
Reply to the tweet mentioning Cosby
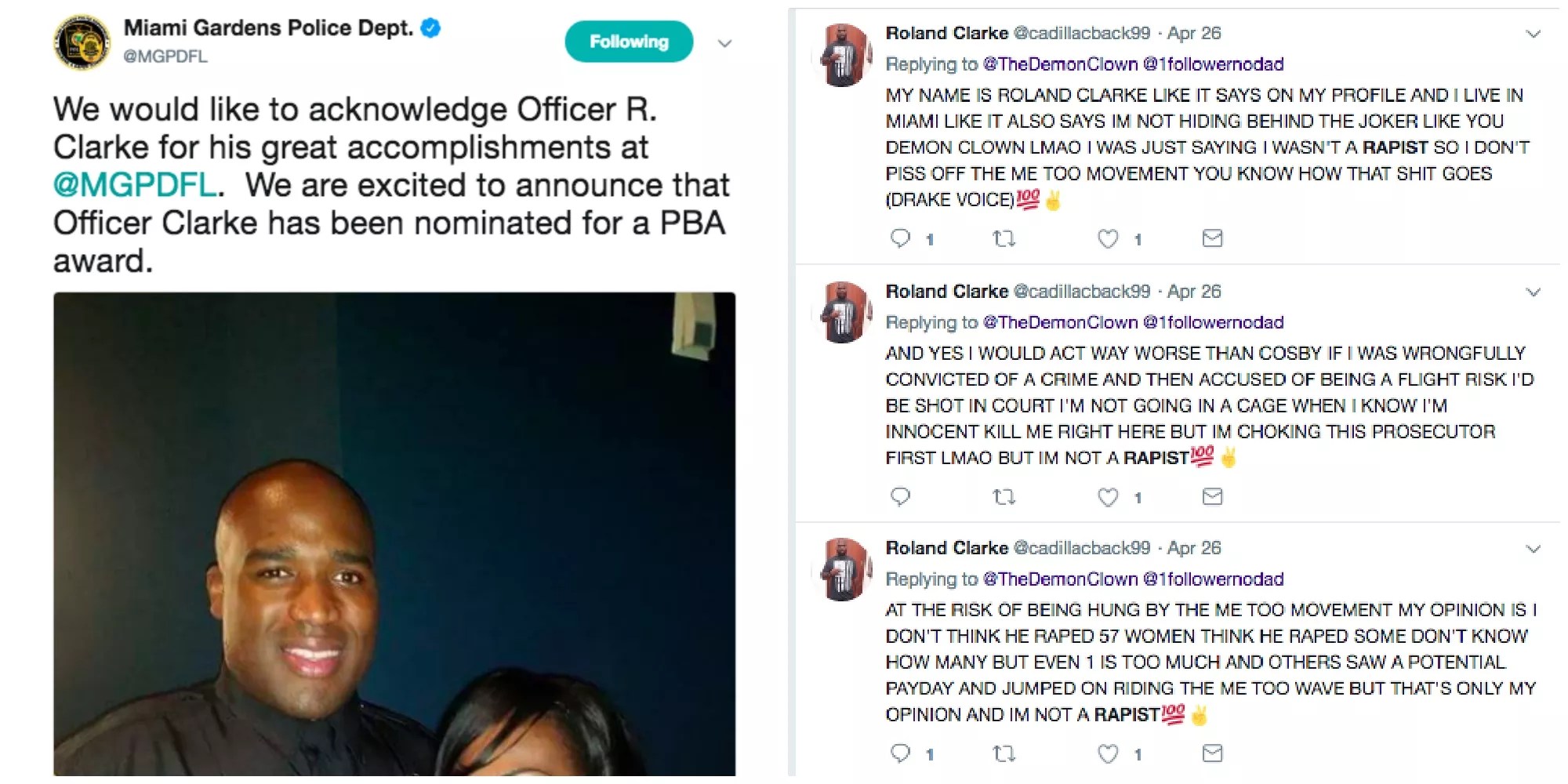[900, 496]
